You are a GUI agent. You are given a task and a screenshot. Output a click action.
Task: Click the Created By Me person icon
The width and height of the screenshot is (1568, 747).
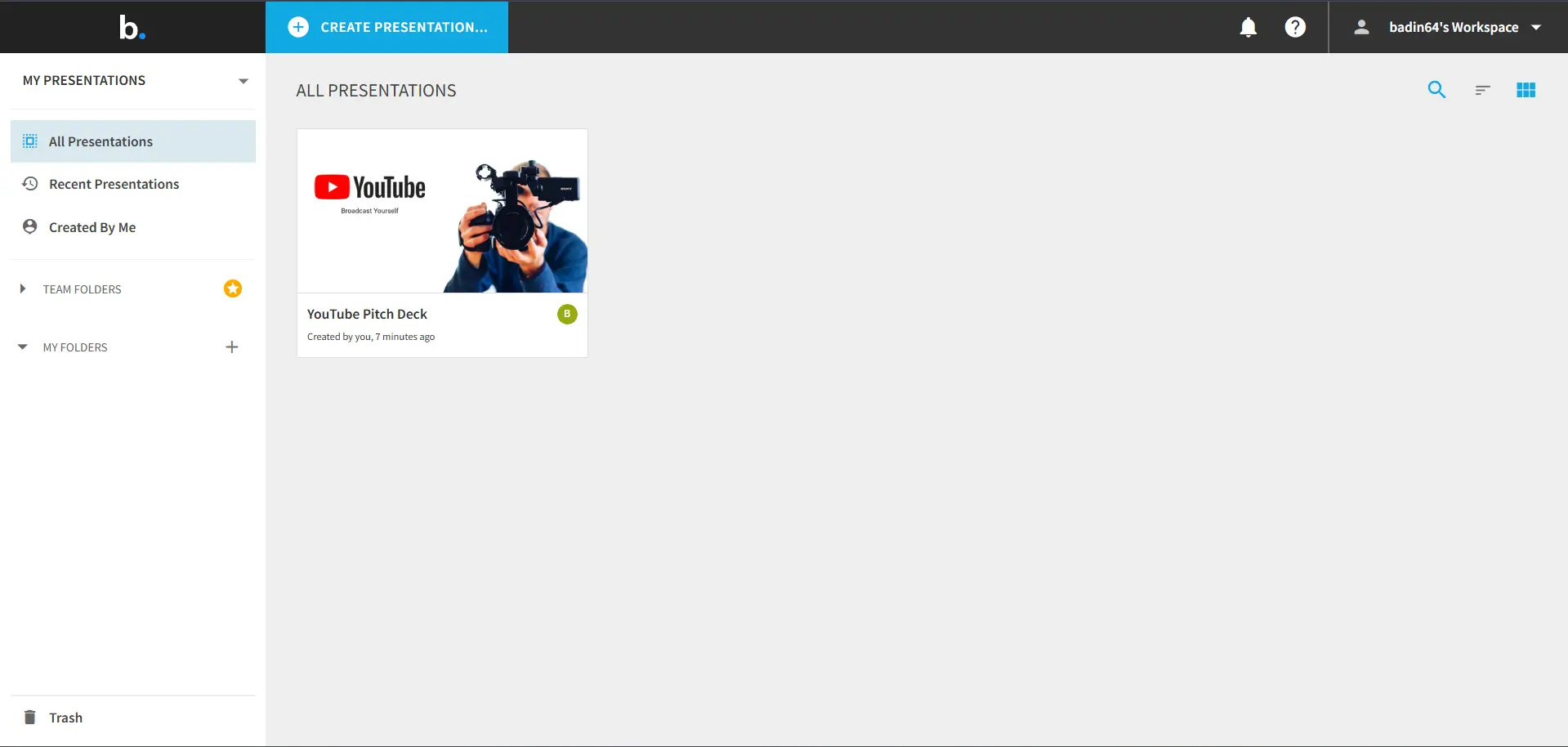click(x=30, y=226)
